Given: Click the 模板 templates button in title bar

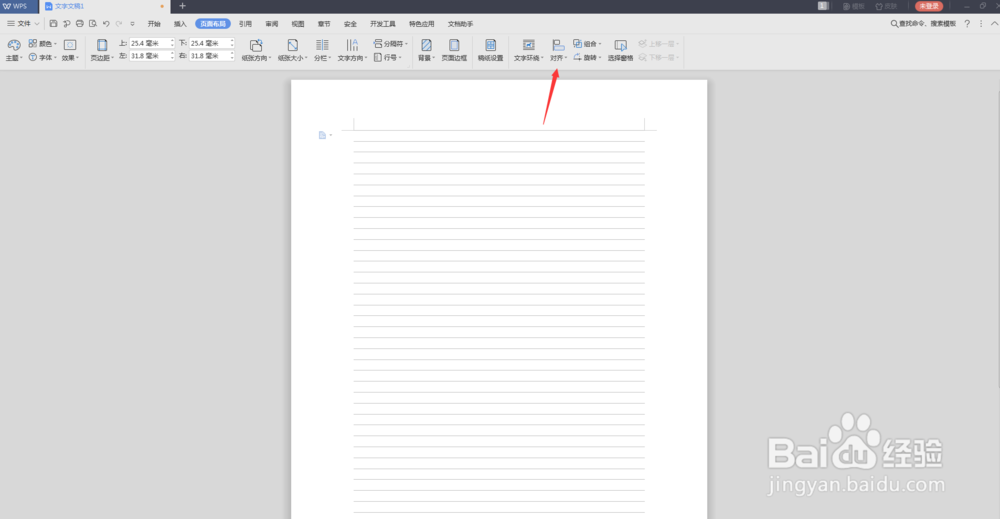Looking at the screenshot, I should [x=854, y=6].
